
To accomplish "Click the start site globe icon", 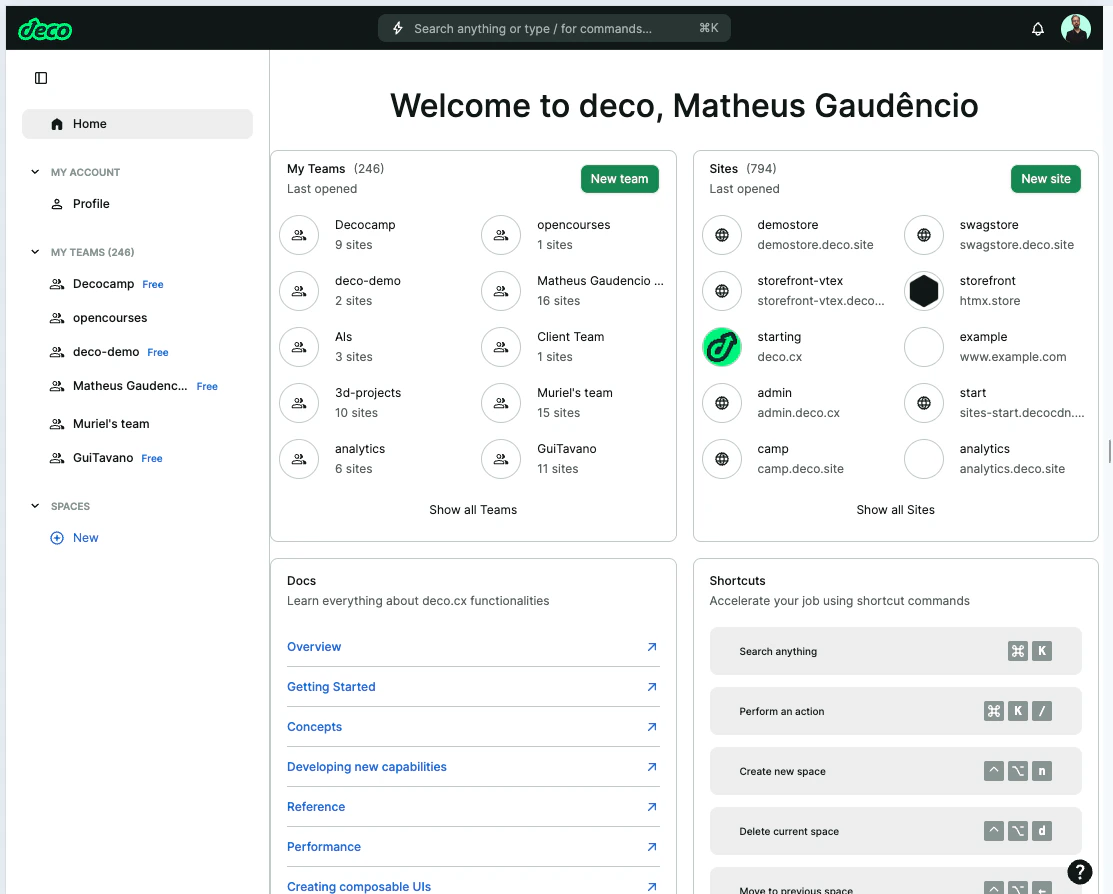I will [x=923, y=403].
